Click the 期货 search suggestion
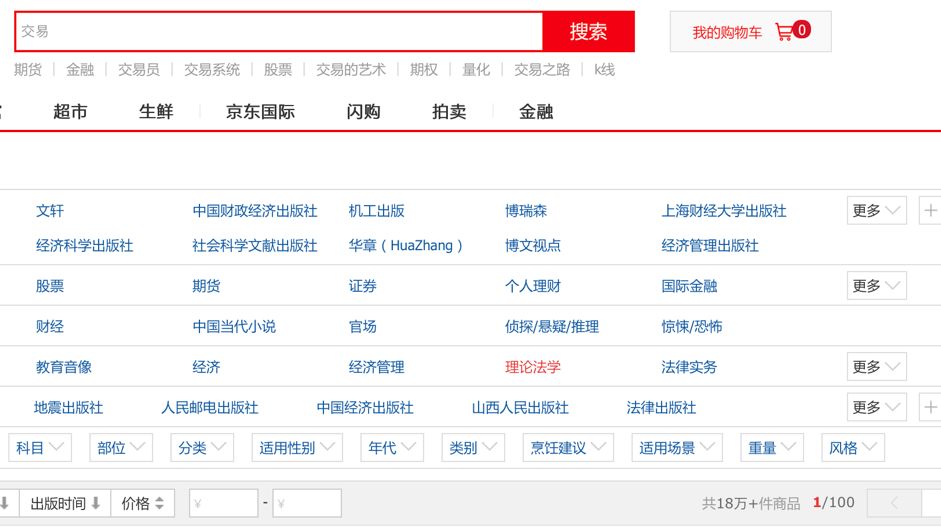 pyautogui.click(x=28, y=70)
